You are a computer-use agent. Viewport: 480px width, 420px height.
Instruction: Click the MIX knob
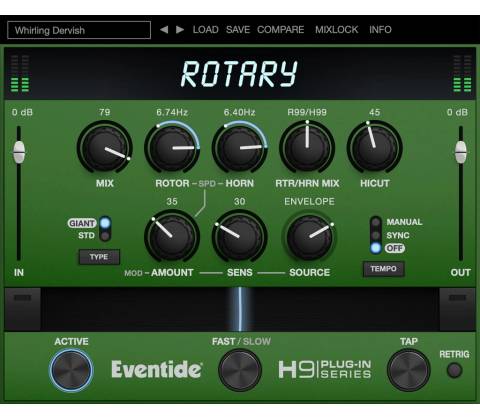click(105, 147)
